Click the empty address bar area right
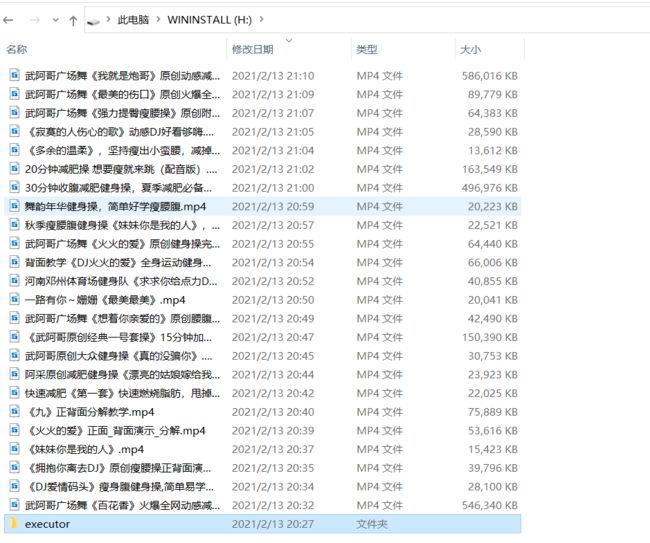Screen dimensions: 650x543 [x=456, y=20]
